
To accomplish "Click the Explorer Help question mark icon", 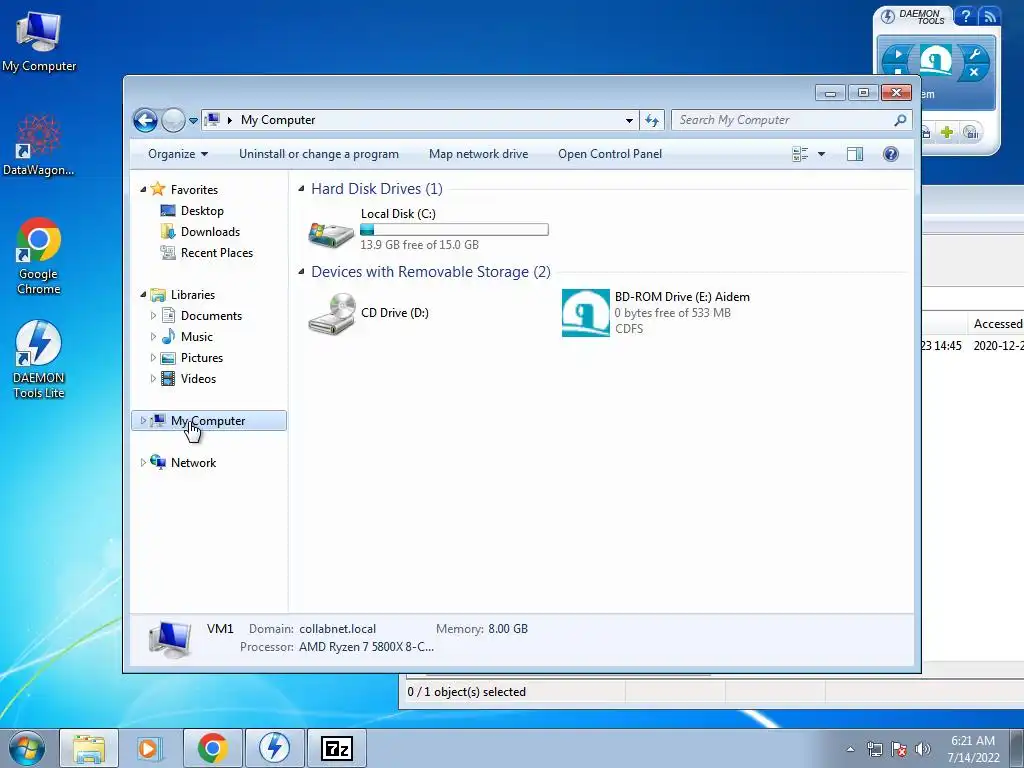I will (890, 154).
